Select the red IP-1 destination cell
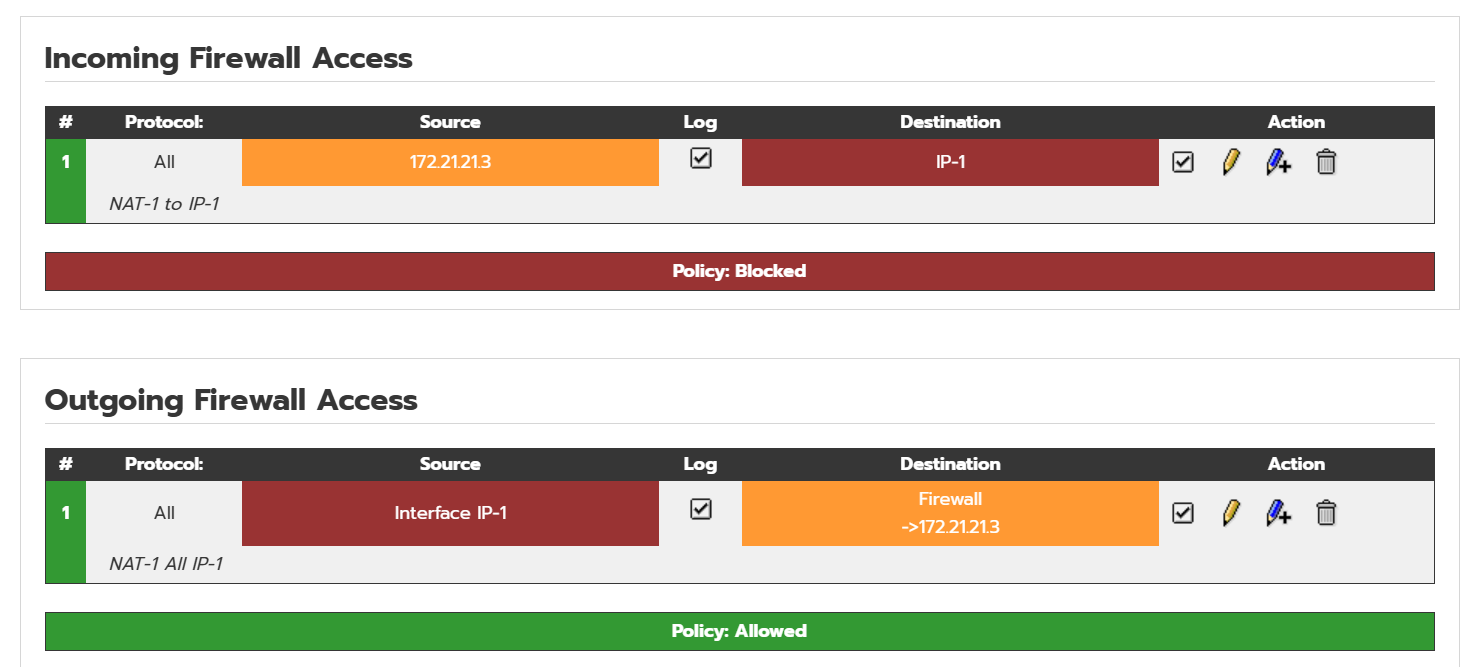The image size is (1471, 667). (950, 162)
